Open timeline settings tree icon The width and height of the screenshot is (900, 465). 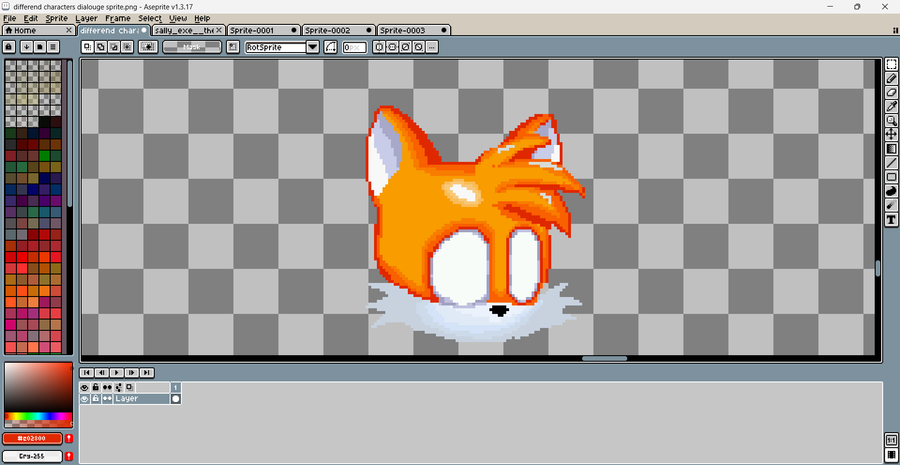pos(119,388)
